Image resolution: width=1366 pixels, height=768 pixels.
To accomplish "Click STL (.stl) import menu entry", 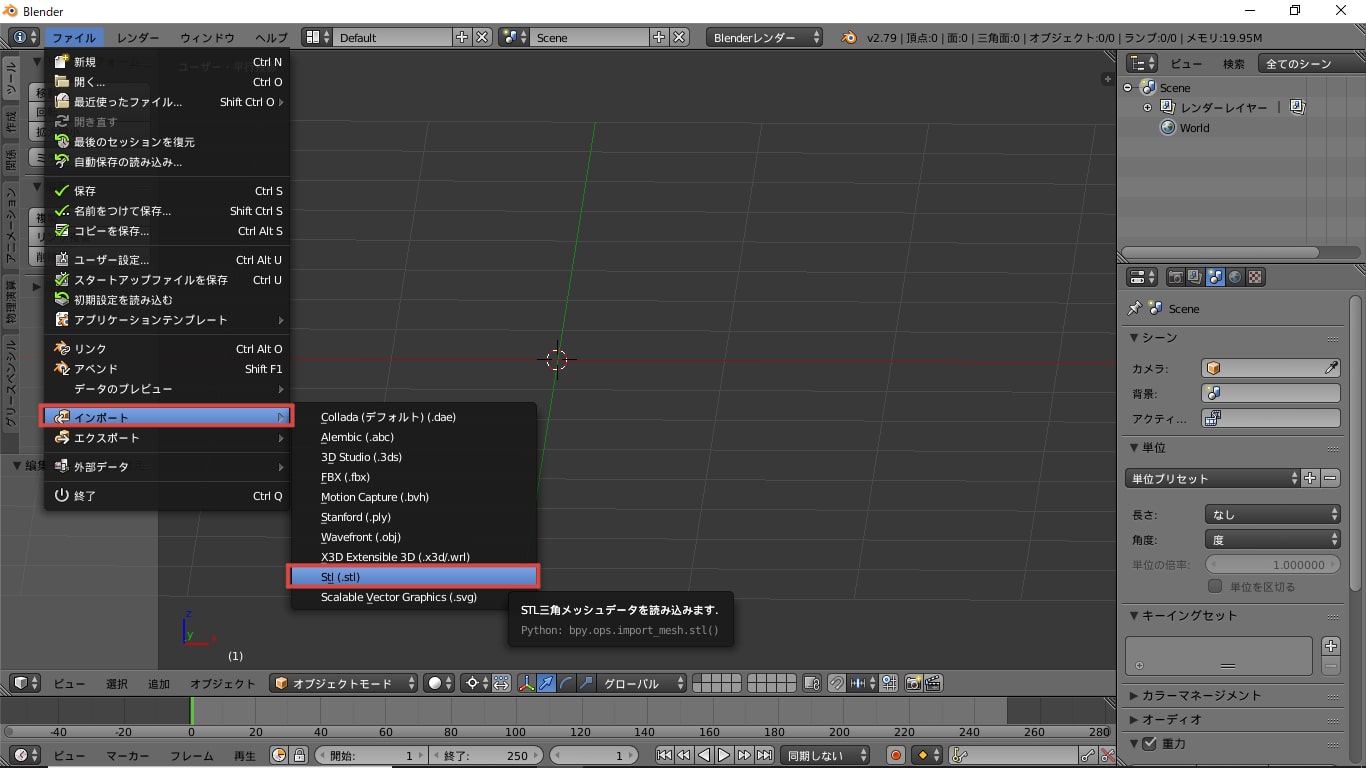I will pyautogui.click(x=414, y=576).
